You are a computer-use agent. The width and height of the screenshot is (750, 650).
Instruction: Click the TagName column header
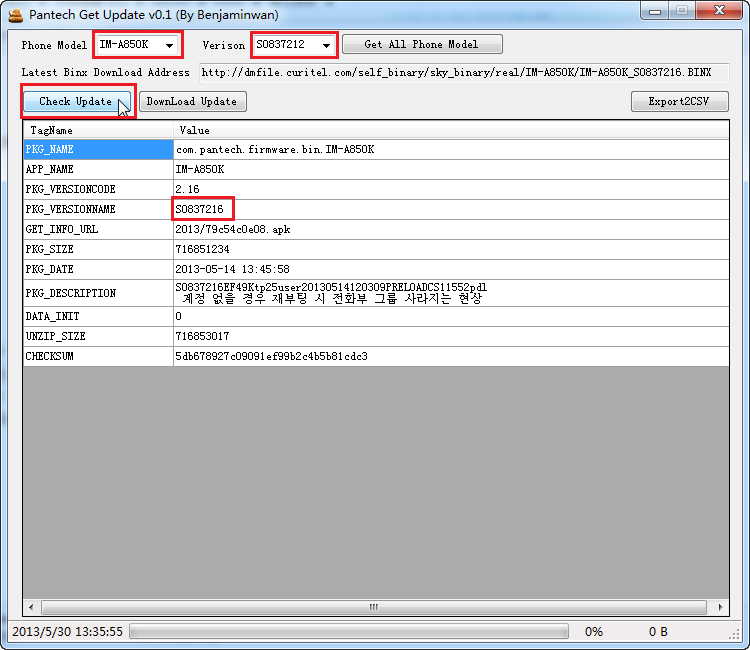pyautogui.click(x=98, y=130)
